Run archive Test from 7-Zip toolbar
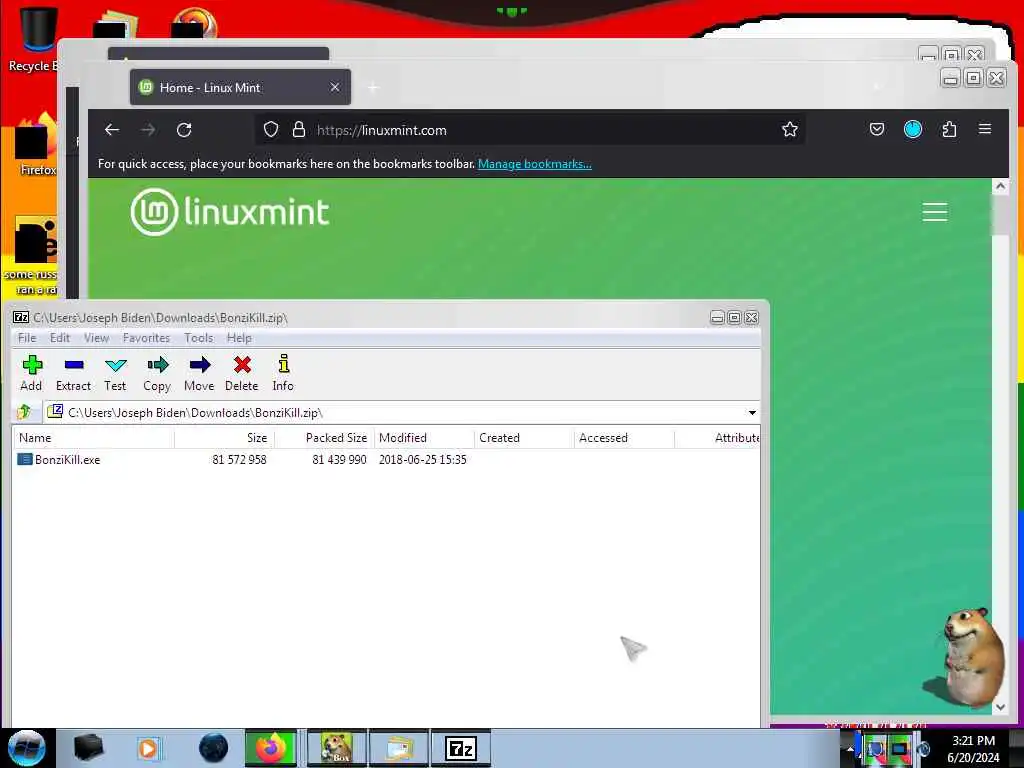 tap(115, 373)
